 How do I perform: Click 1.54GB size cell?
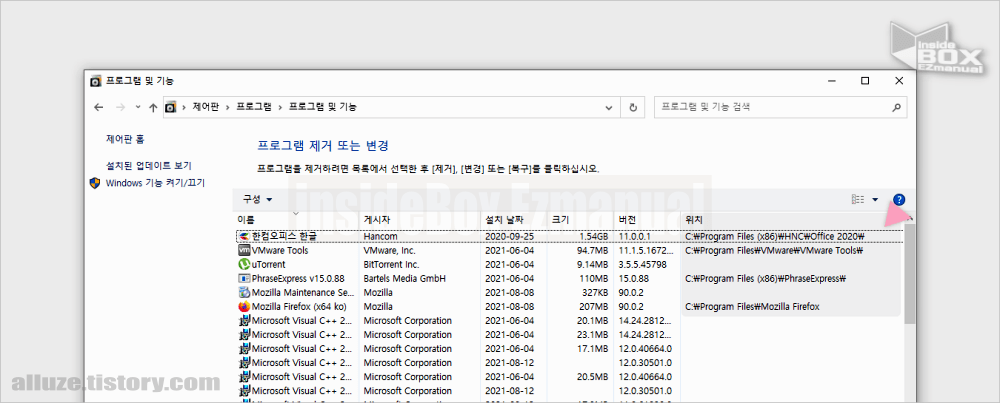click(593, 237)
